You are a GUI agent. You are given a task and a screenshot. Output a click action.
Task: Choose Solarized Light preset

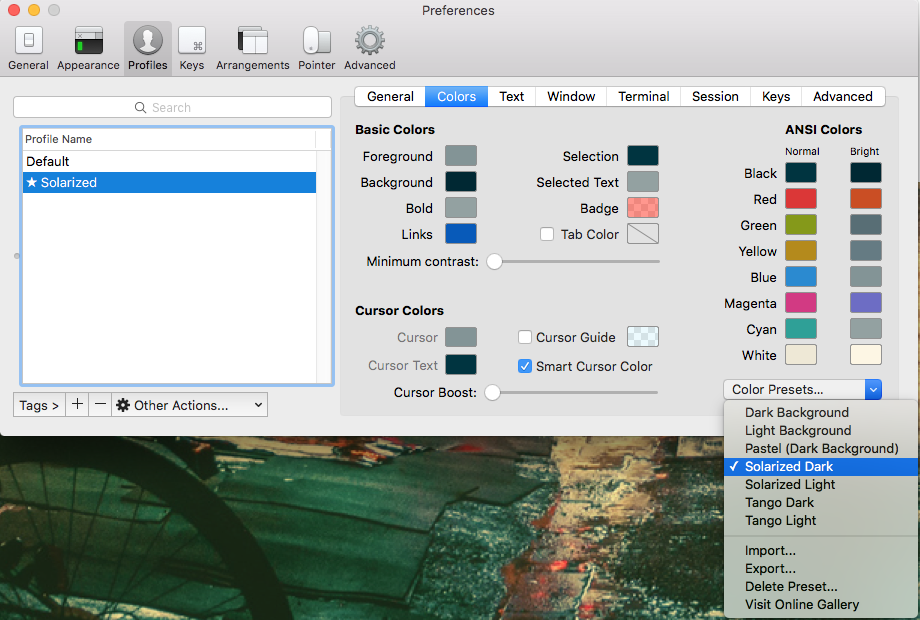point(821,485)
